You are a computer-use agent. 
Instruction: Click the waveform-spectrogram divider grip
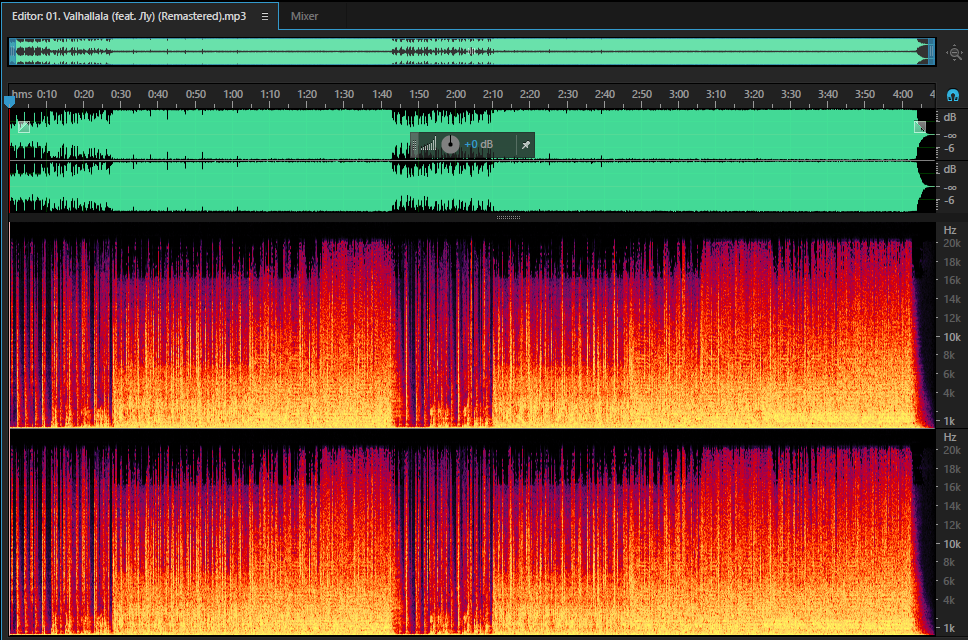click(x=508, y=217)
